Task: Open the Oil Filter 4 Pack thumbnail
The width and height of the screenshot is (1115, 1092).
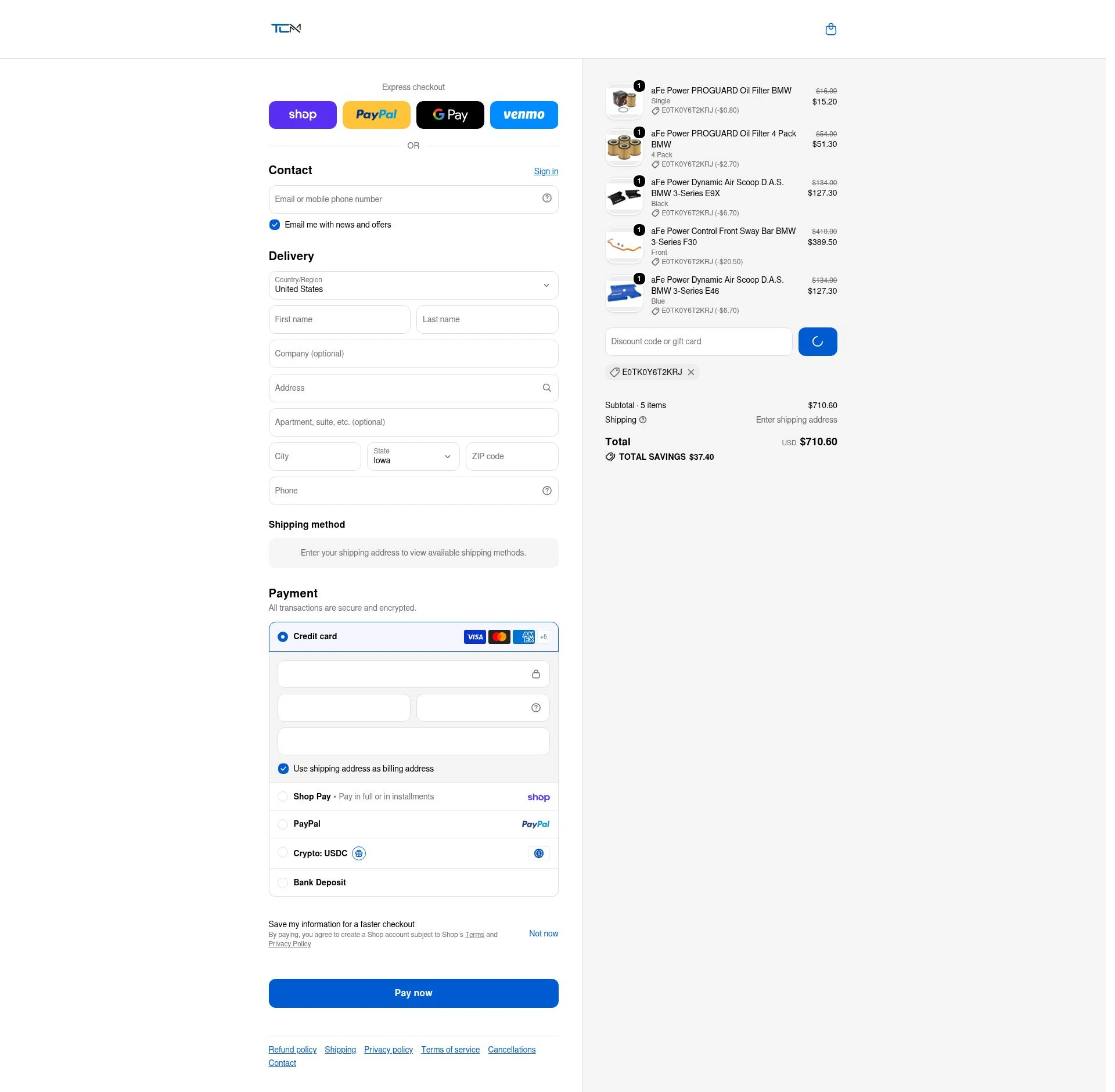Action: coord(624,147)
